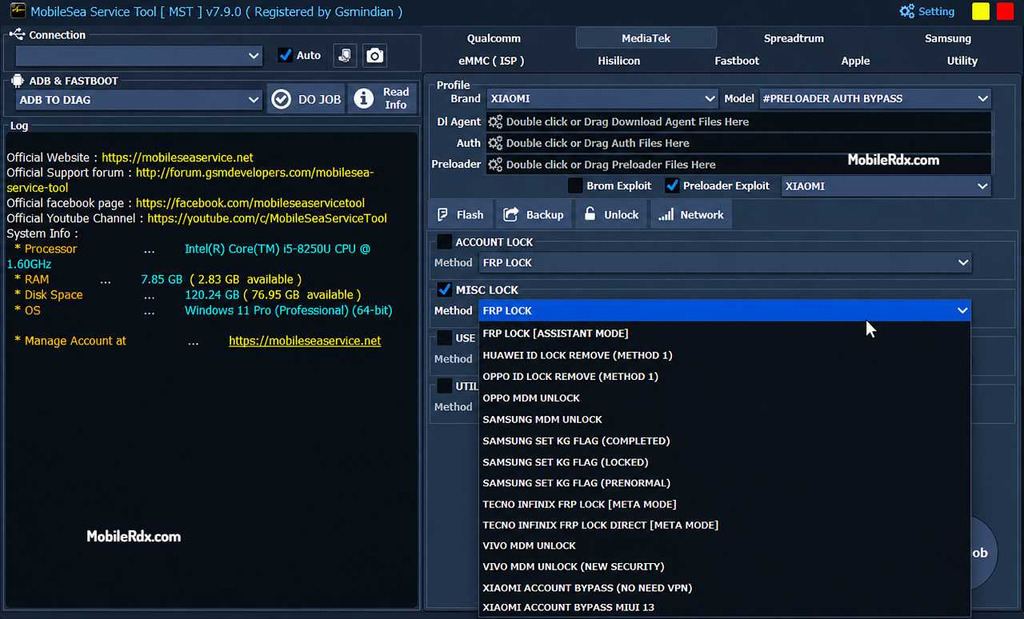Select XIAOMI ACCOUNT BYPASS (NO NEED VPN)
1024x619 pixels.
coord(725,588)
